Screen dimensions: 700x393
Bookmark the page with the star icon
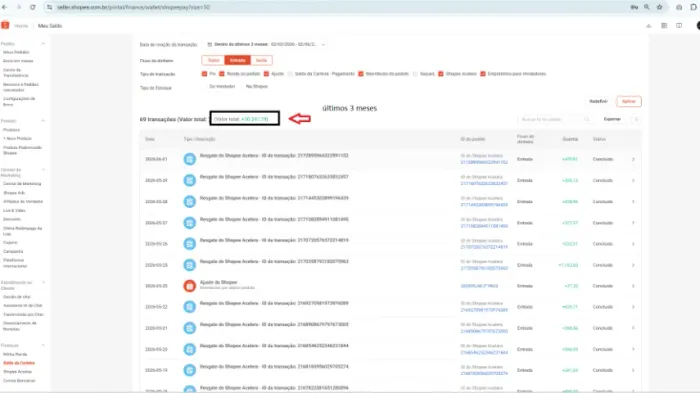point(659,7)
